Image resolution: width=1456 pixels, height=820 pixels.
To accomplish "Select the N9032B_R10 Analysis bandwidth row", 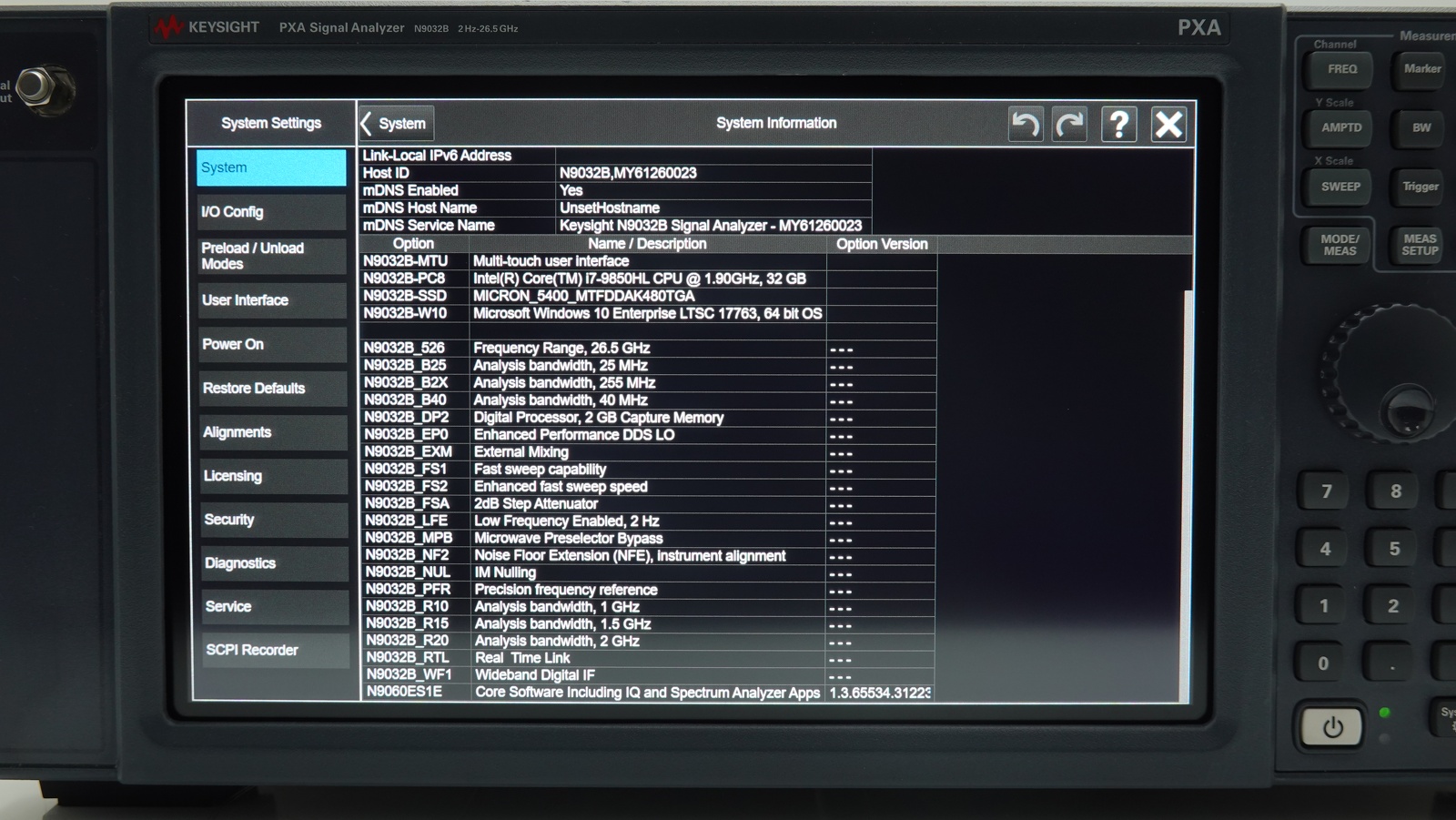I will pos(648,607).
